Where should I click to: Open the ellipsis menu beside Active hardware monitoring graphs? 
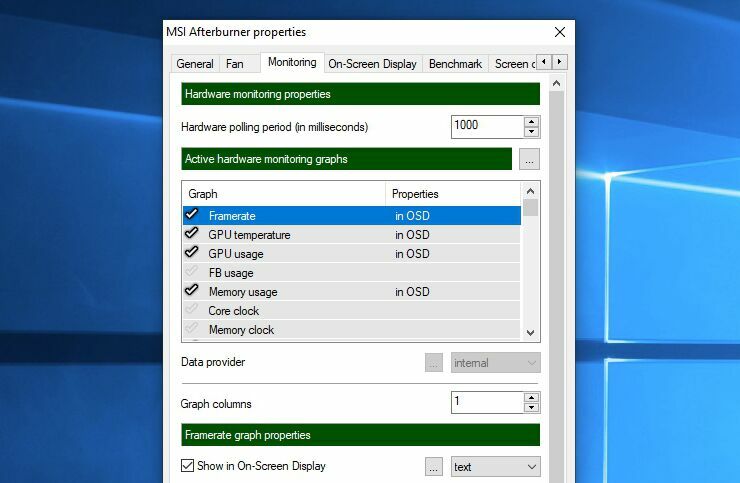click(530, 159)
